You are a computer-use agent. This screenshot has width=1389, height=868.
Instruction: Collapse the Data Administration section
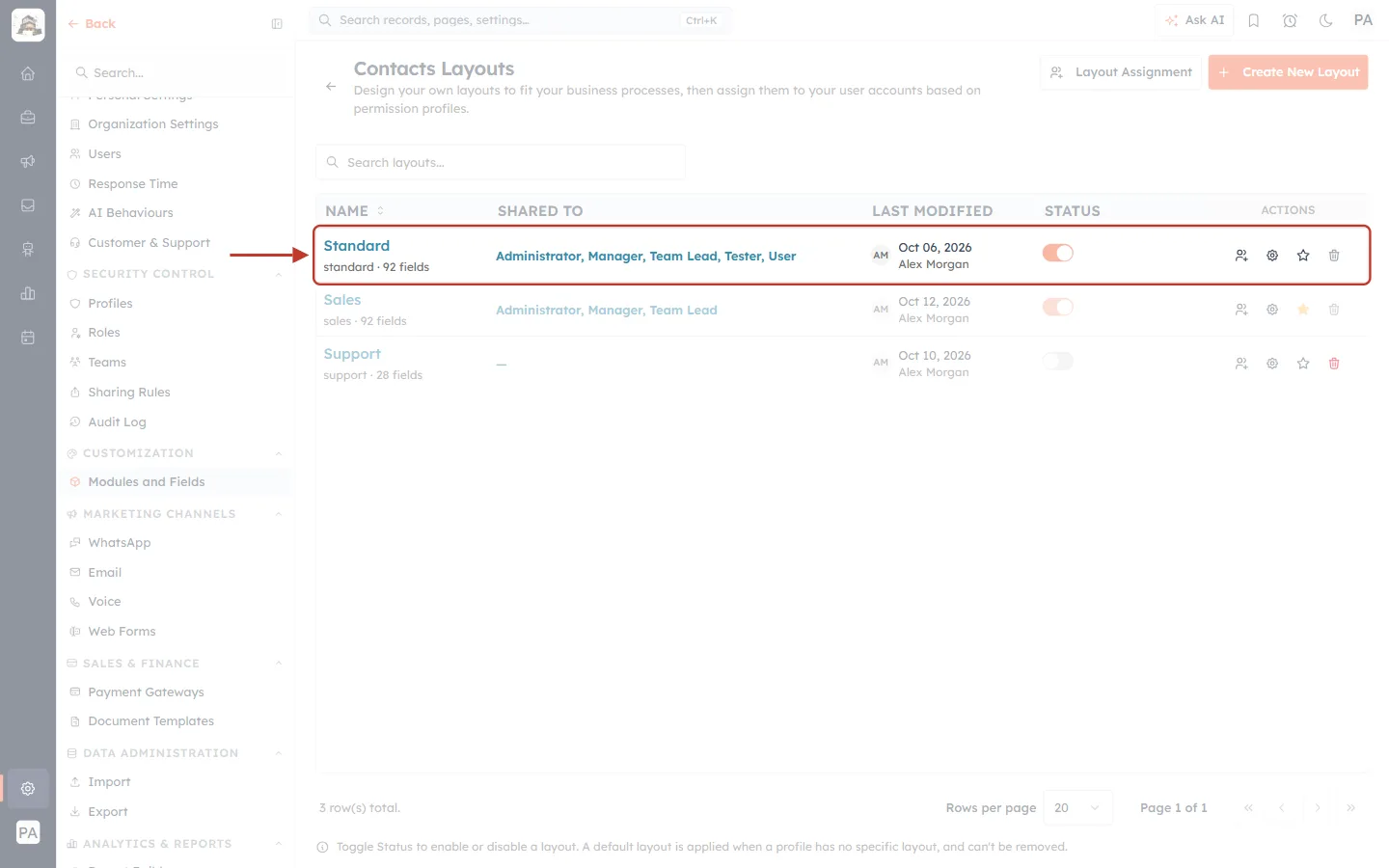[x=279, y=753]
